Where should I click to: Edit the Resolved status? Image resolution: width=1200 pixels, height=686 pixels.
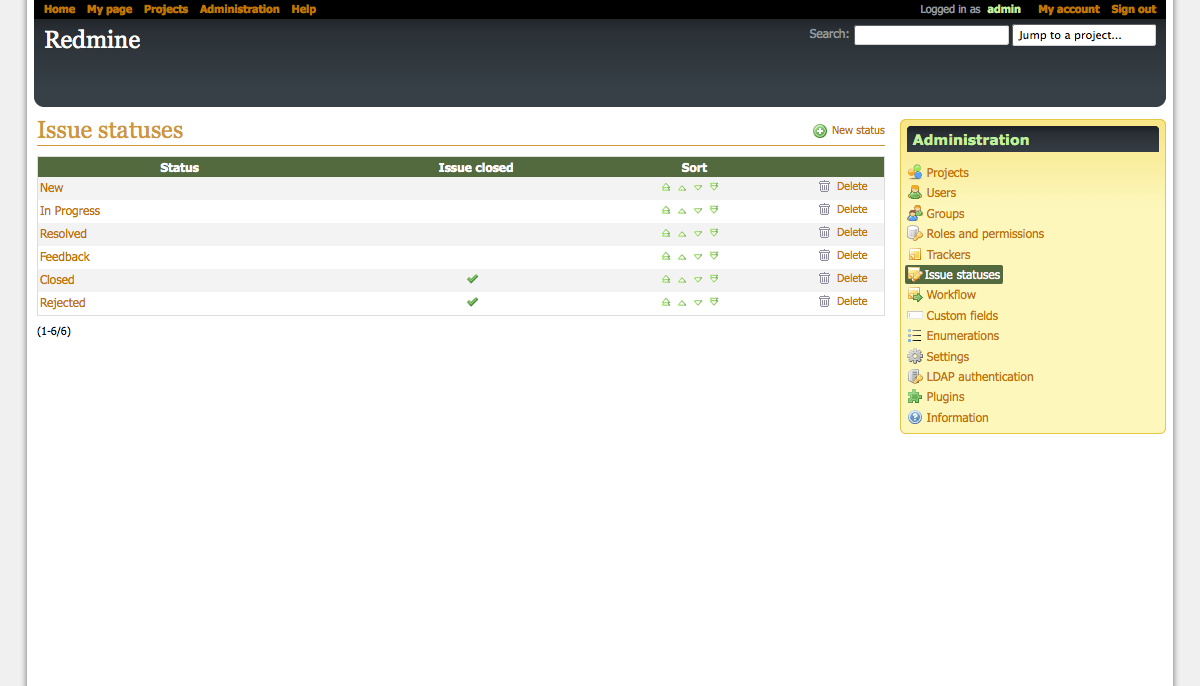tap(63, 234)
